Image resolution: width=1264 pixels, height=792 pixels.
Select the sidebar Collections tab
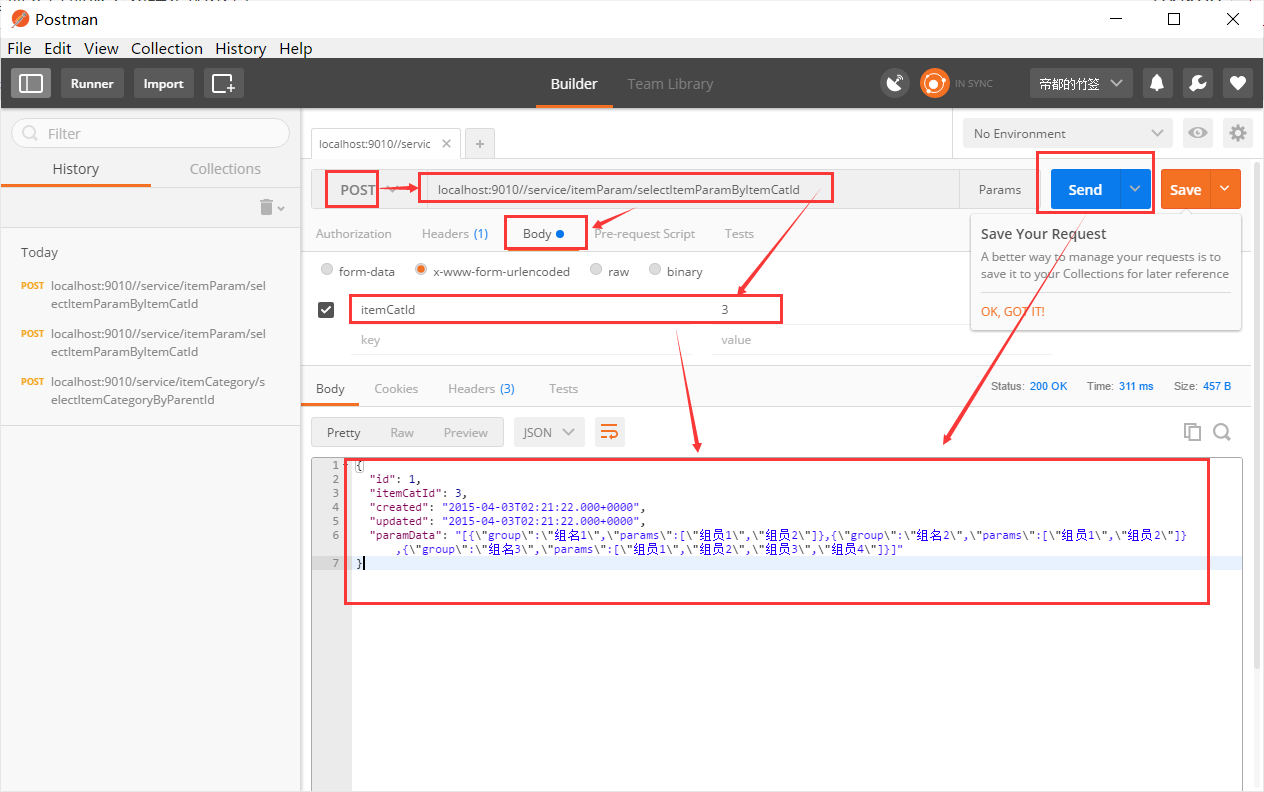(225, 169)
